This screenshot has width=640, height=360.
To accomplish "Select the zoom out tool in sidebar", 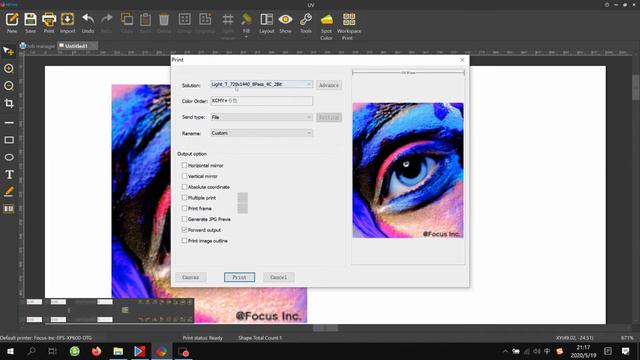I will click(9, 86).
